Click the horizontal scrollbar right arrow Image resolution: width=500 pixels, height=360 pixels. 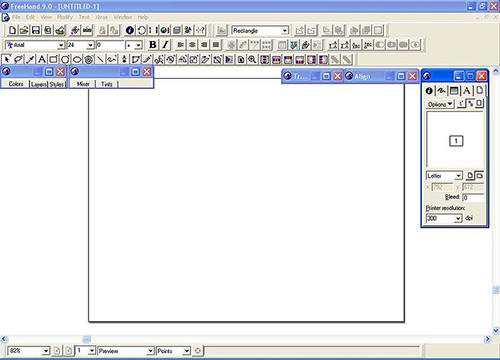tap(488, 339)
